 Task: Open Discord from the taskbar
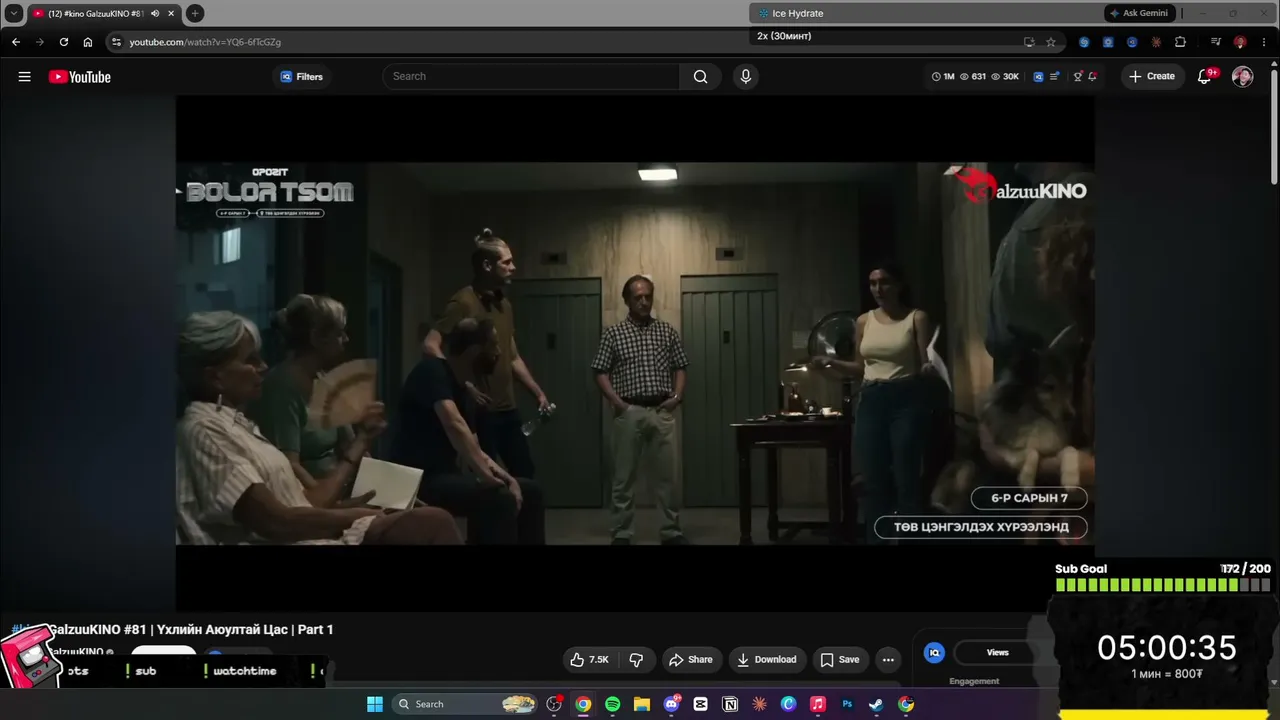pyautogui.click(x=671, y=704)
